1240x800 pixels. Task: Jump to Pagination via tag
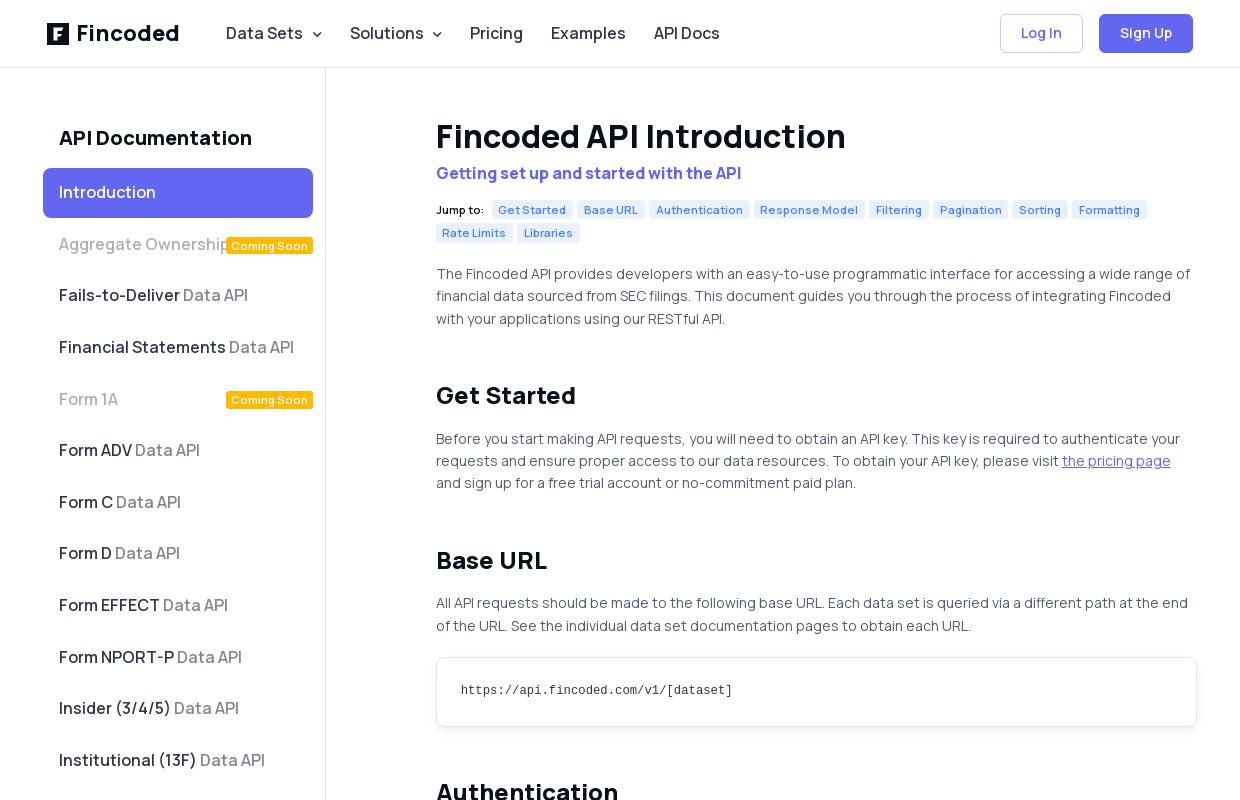tap(970, 210)
